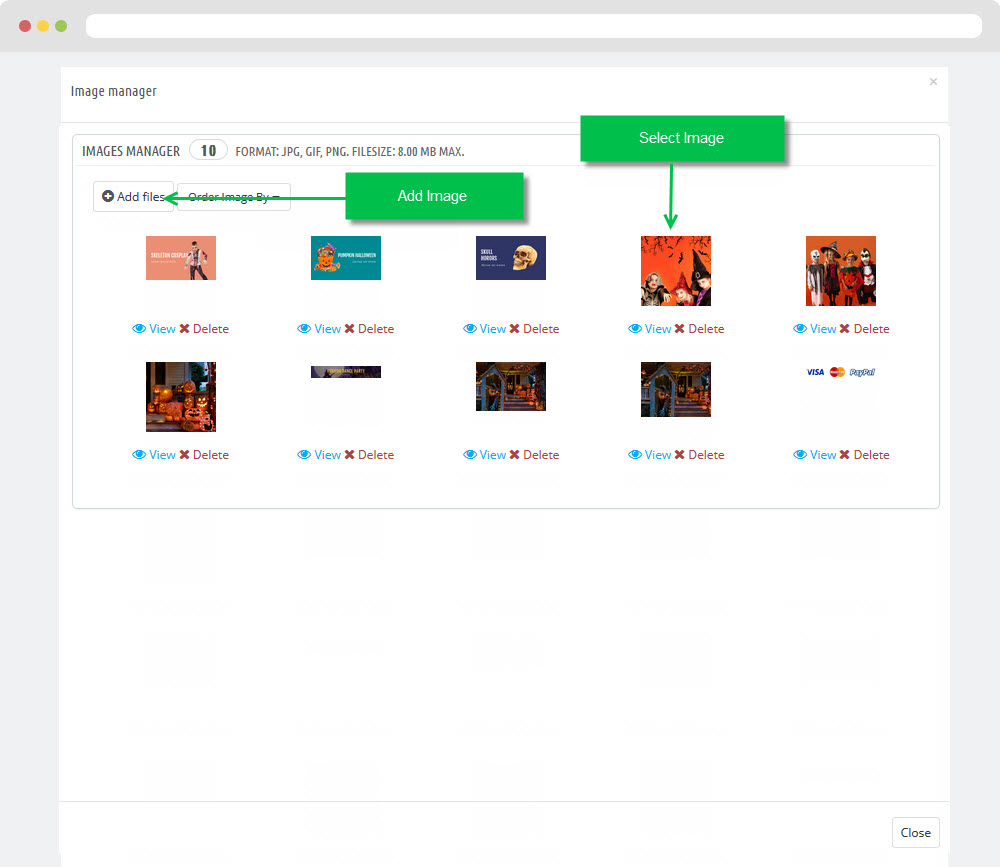This screenshot has height=867, width=1000.
Task: View the Skull Horrors banner image
Action: [484, 329]
